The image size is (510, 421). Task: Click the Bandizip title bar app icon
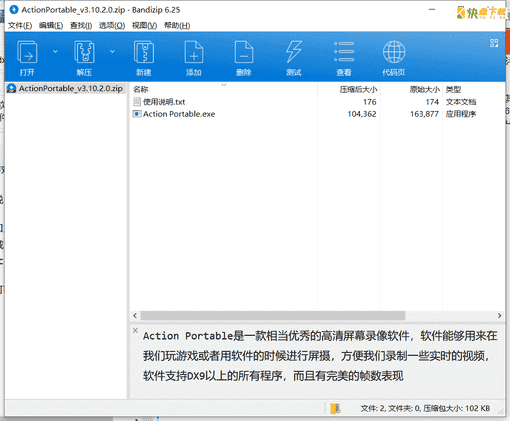point(14,10)
